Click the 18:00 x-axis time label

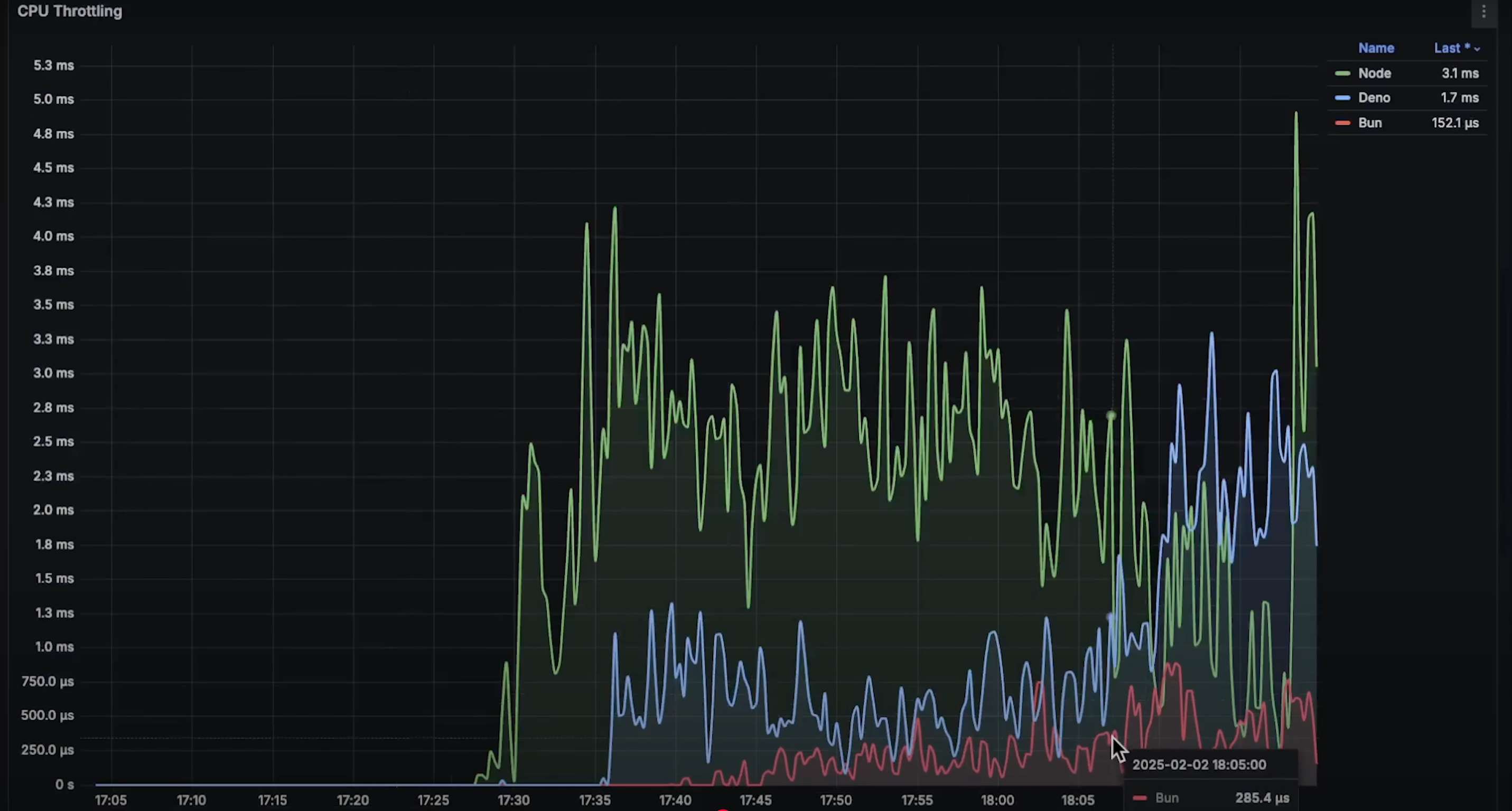pyautogui.click(x=997, y=800)
